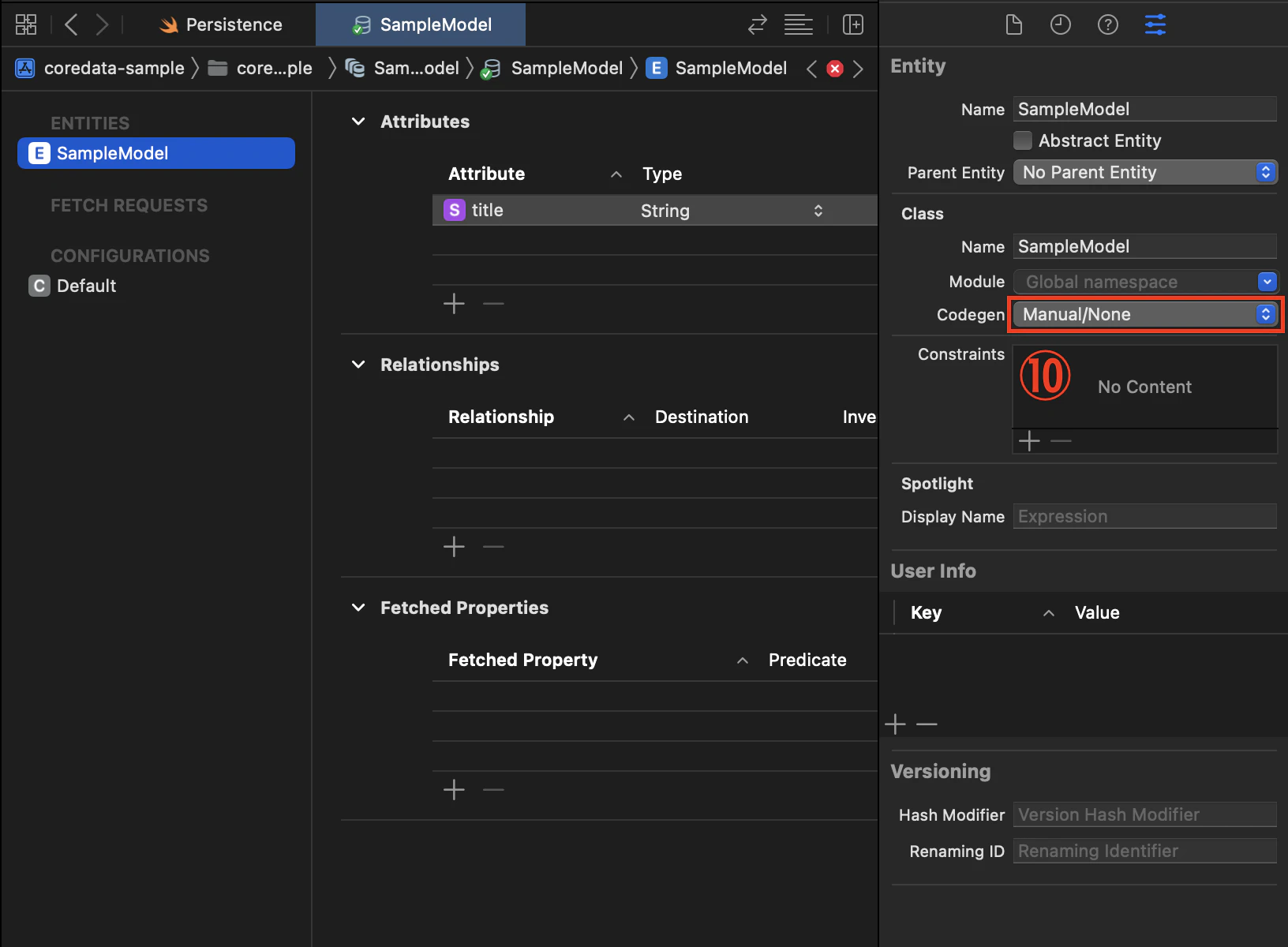This screenshot has height=947, width=1288.
Task: Open the Codegen Manual/None dropdown
Action: click(x=1145, y=314)
